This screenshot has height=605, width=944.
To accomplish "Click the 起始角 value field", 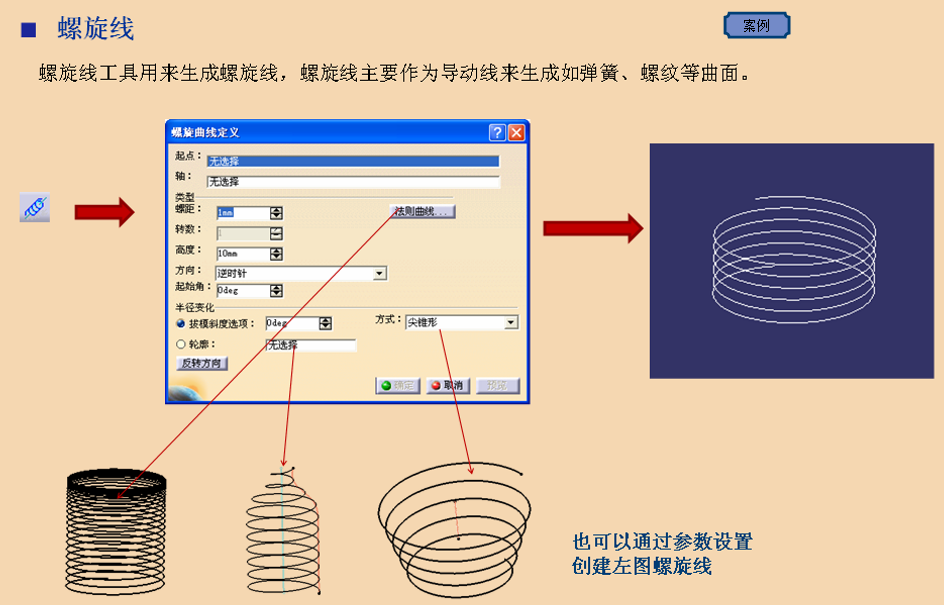I will 243,291.
